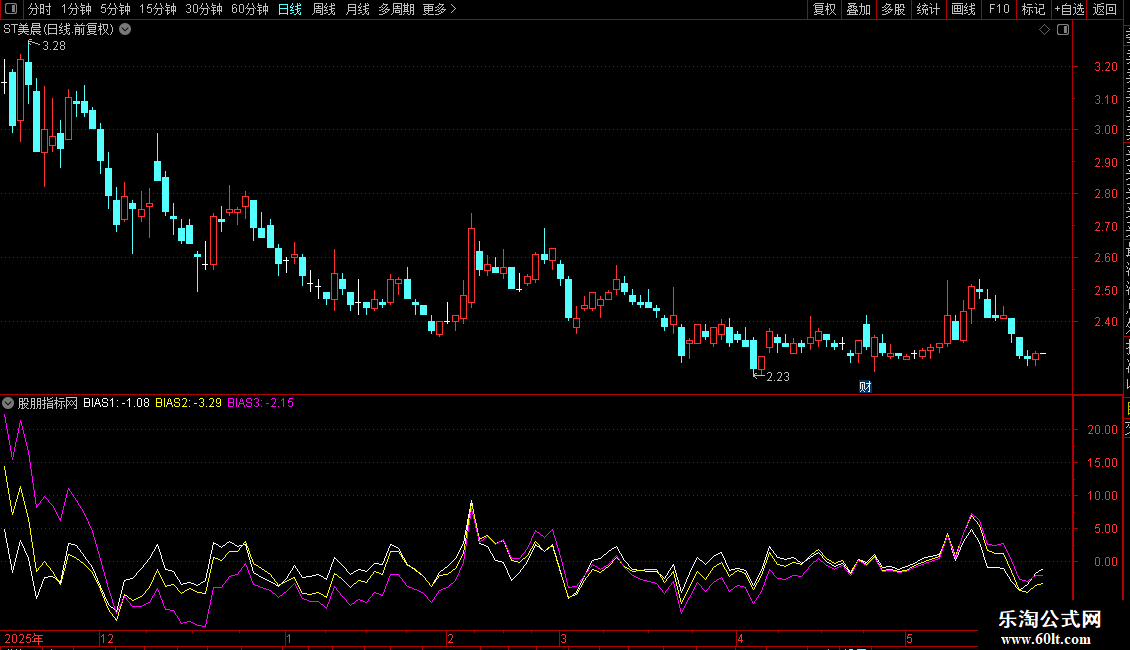This screenshot has height=650, width=1130.
Task: Click the BIAS3 value label
Action: coord(260,403)
